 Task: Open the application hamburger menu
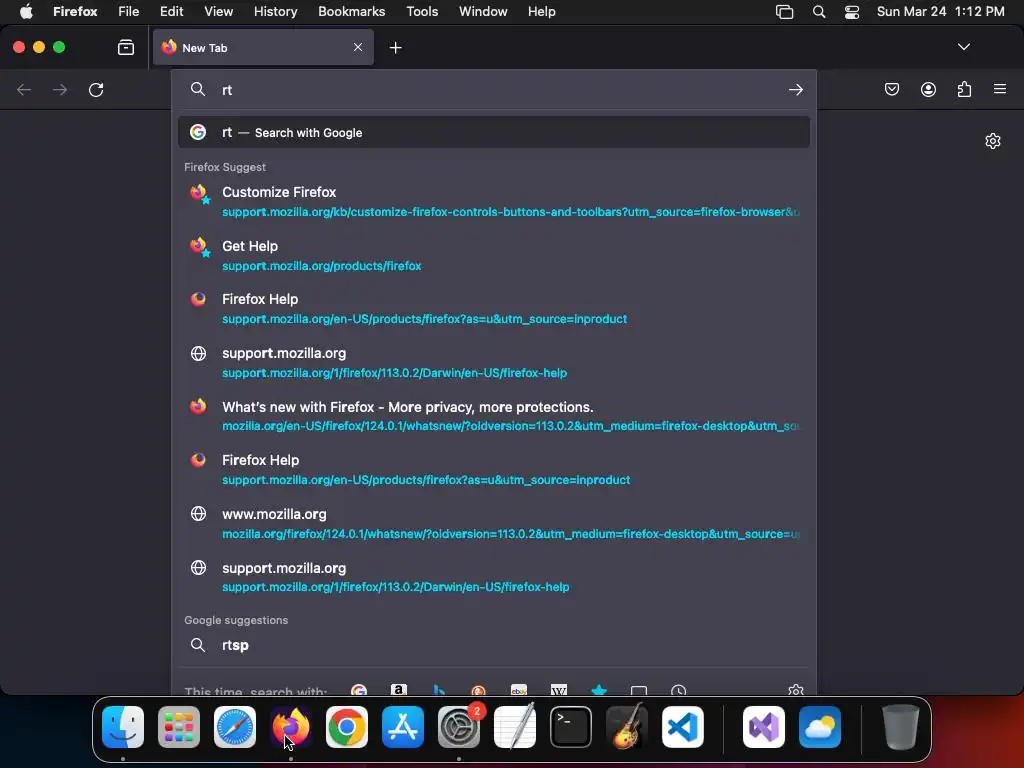[x=1000, y=89]
